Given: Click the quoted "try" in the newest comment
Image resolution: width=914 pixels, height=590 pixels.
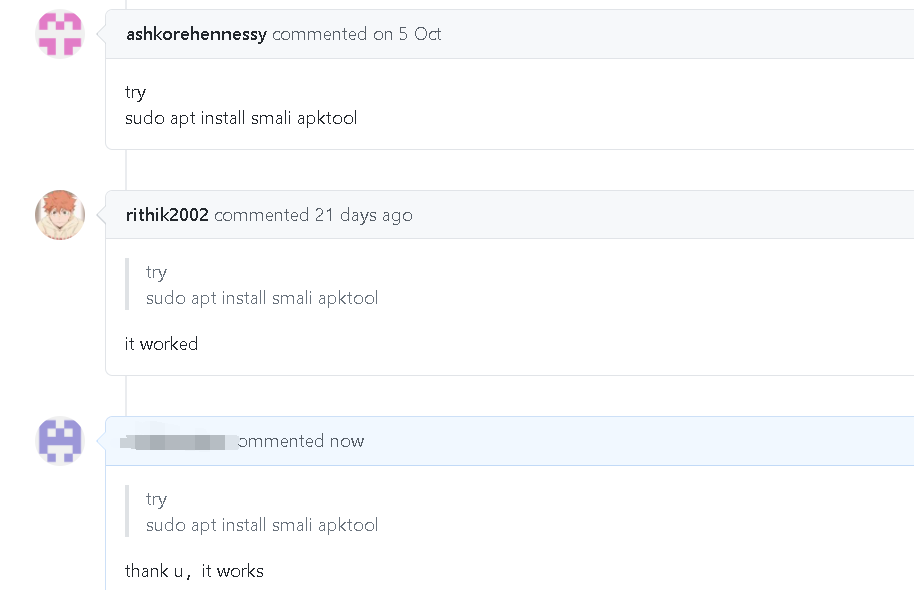Looking at the screenshot, I should (156, 500).
